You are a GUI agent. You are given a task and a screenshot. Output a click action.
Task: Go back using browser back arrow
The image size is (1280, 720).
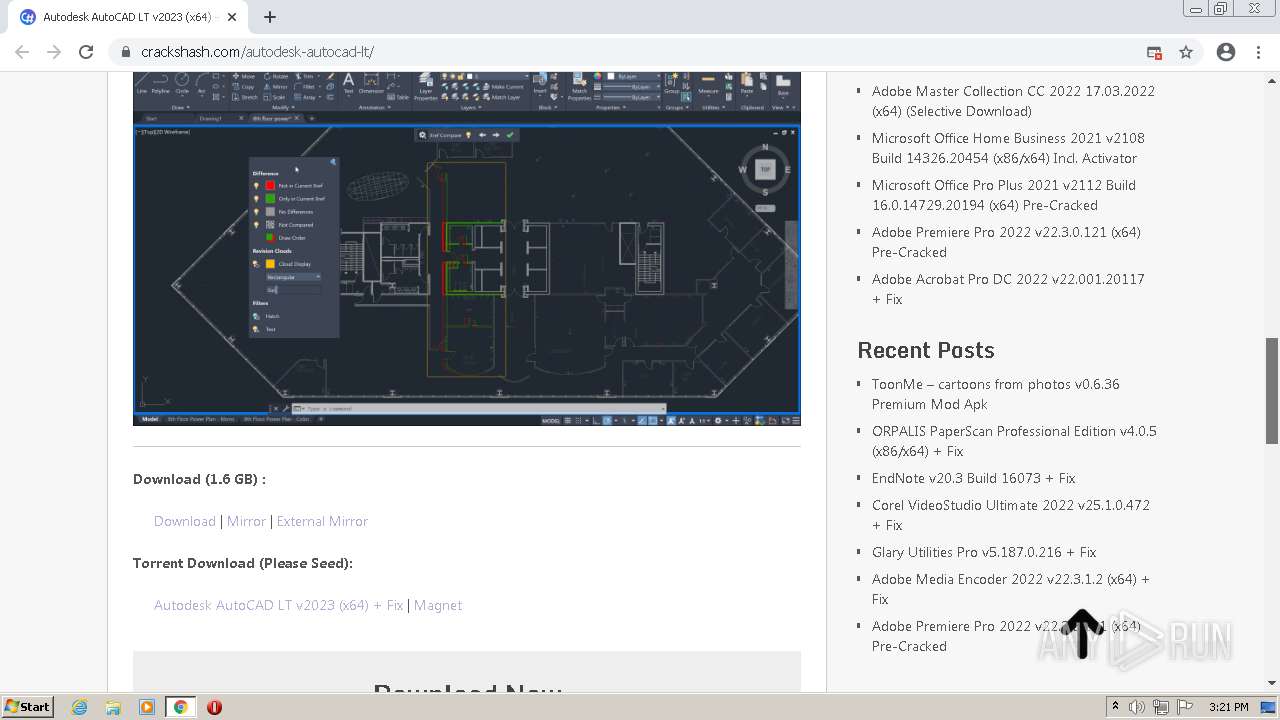click(x=22, y=52)
